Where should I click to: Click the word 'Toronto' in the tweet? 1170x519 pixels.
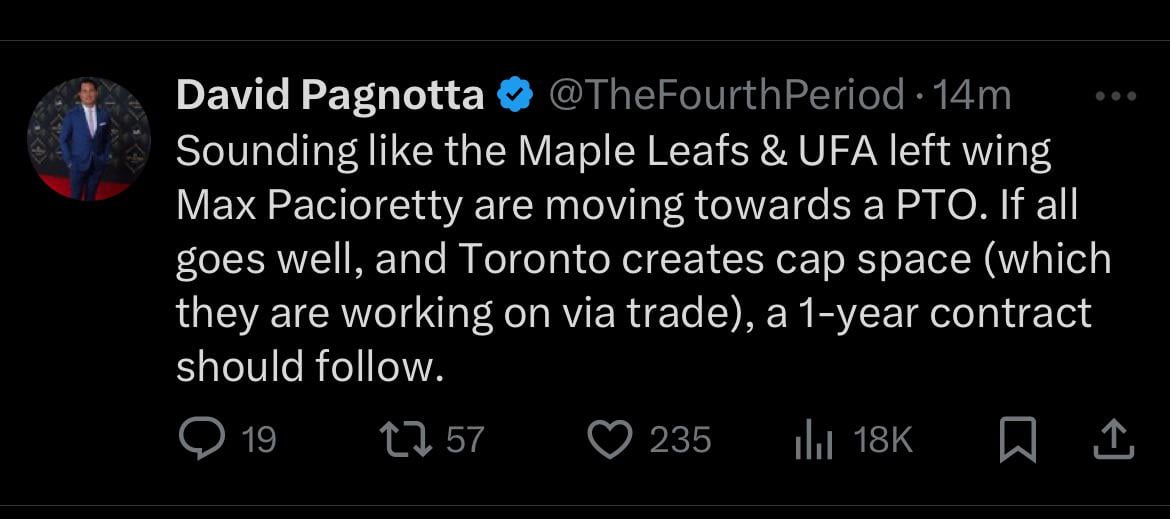tap(535, 259)
